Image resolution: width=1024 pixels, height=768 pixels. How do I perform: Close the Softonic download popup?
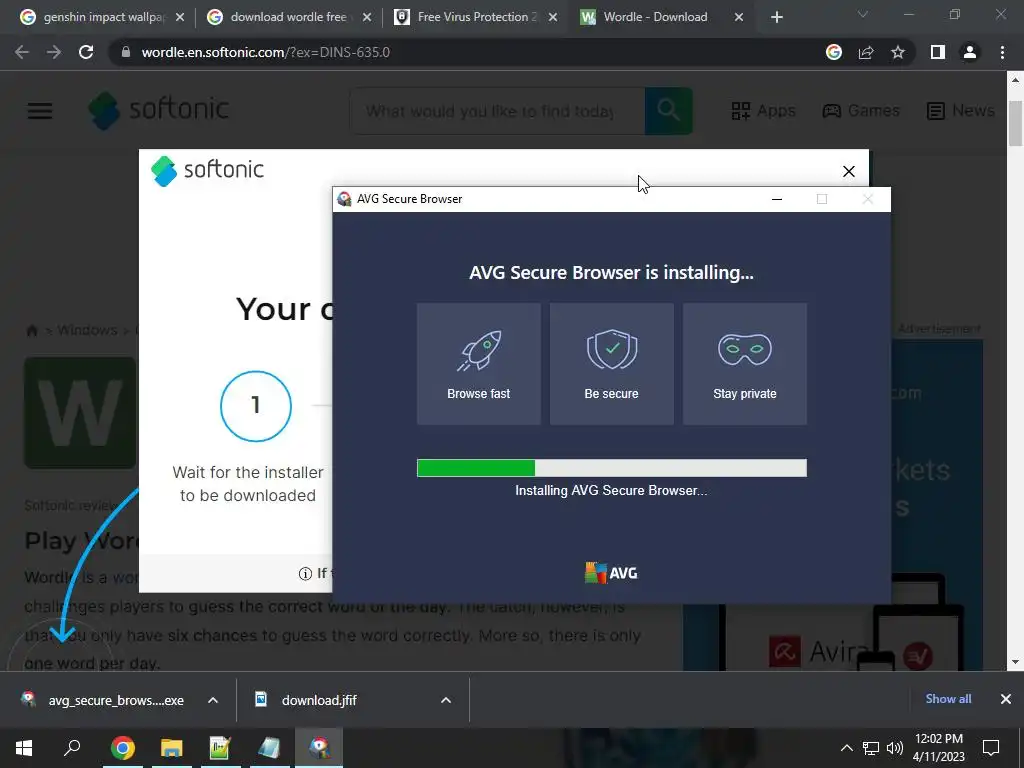[x=848, y=171]
